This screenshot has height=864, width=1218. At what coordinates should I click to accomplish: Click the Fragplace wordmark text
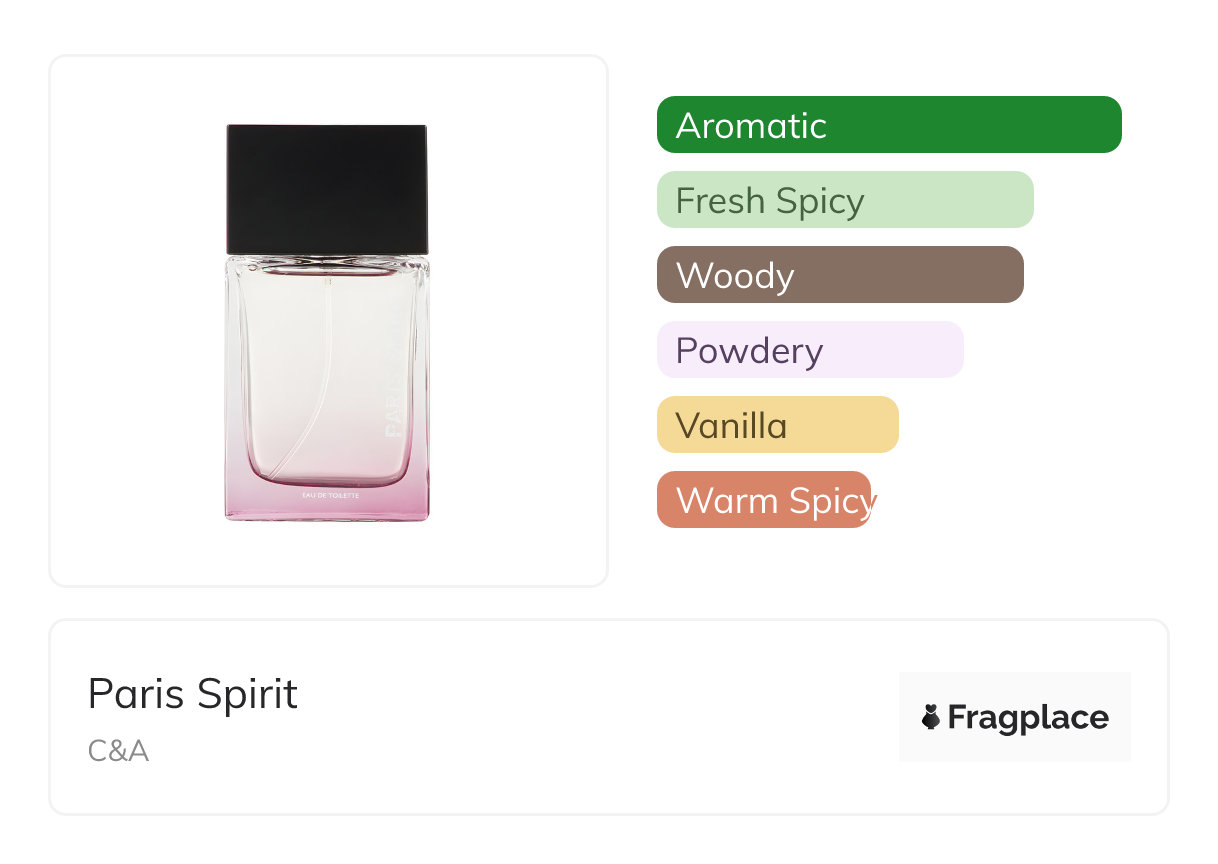click(1028, 718)
